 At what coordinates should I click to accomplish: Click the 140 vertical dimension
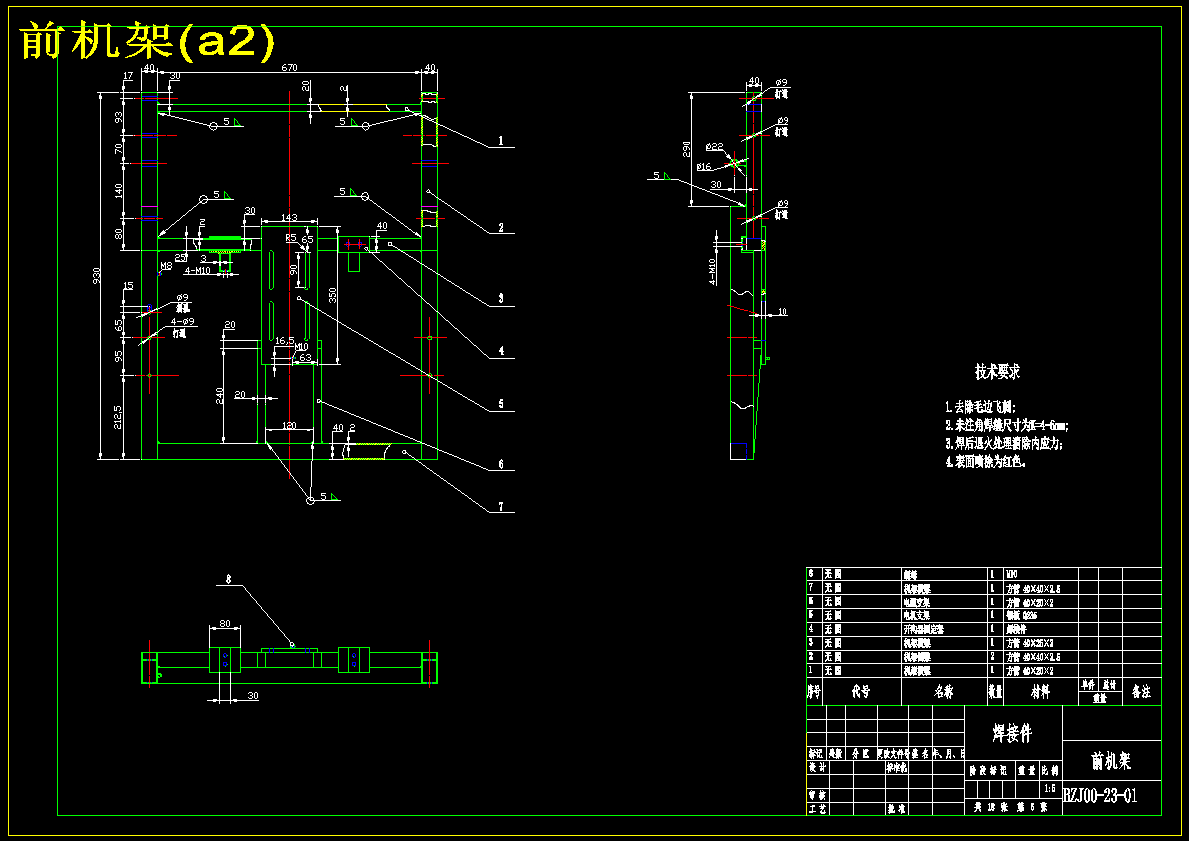[118, 190]
